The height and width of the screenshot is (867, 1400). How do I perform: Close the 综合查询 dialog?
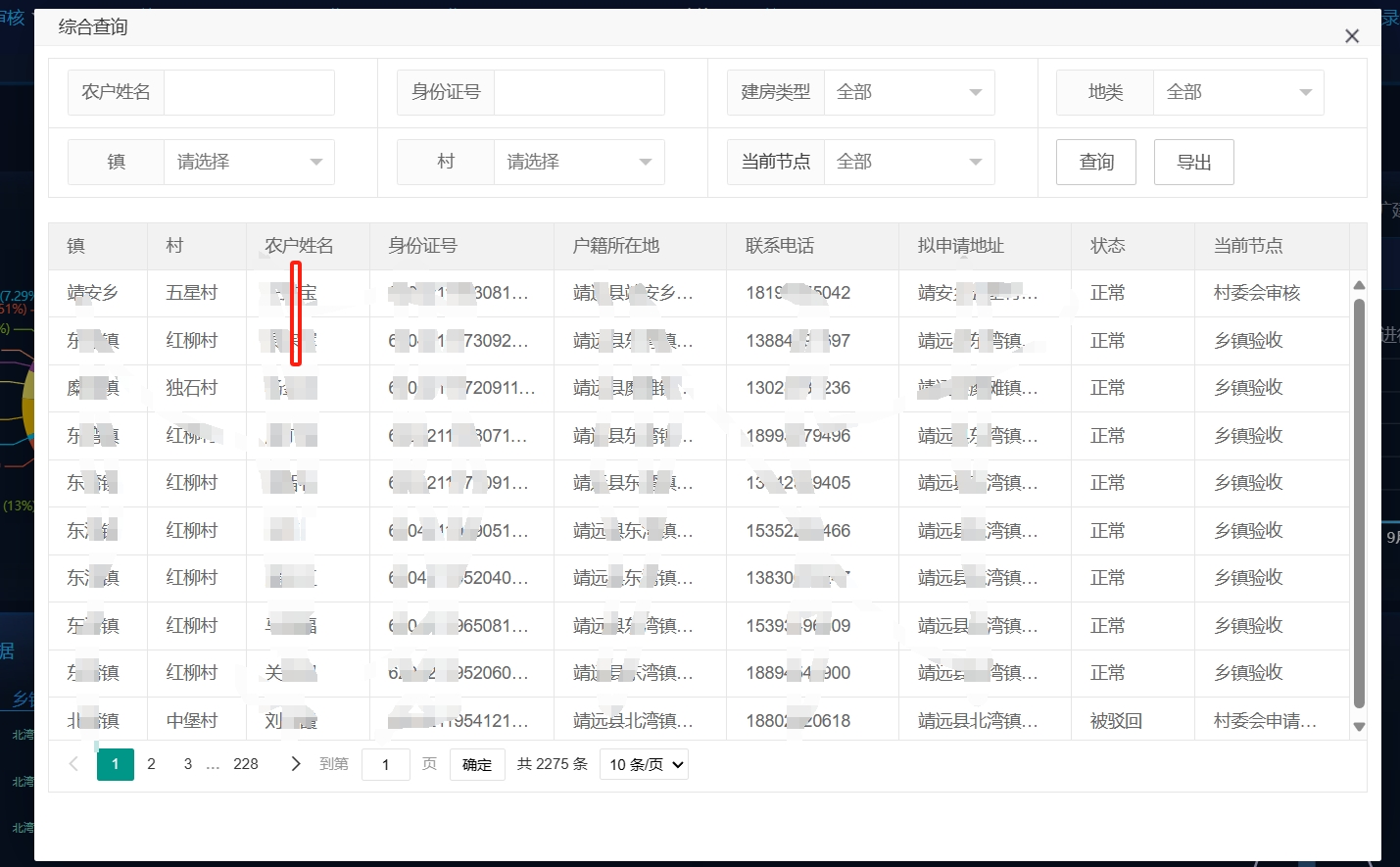click(x=1352, y=36)
